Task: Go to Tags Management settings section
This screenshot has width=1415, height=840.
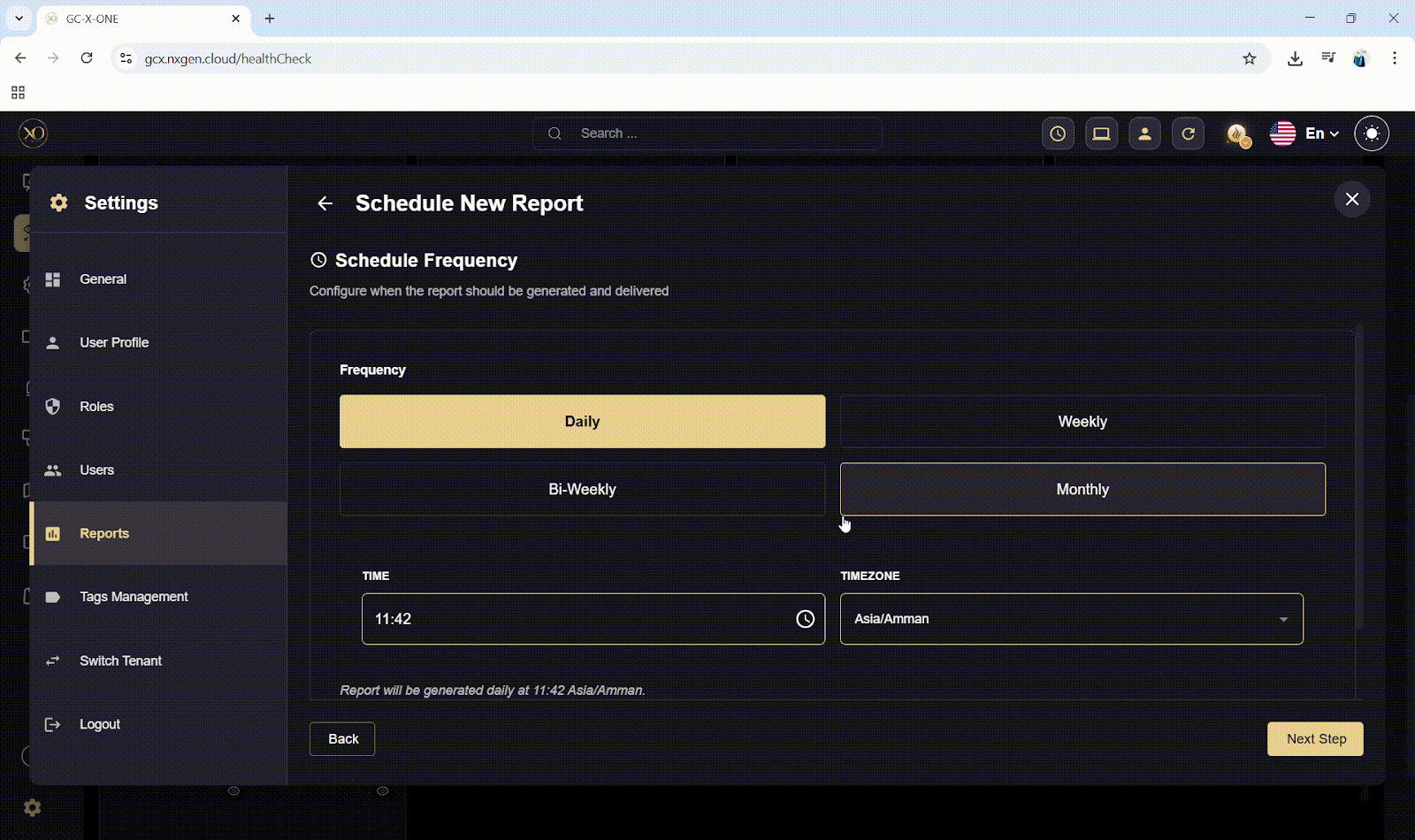Action: click(134, 597)
